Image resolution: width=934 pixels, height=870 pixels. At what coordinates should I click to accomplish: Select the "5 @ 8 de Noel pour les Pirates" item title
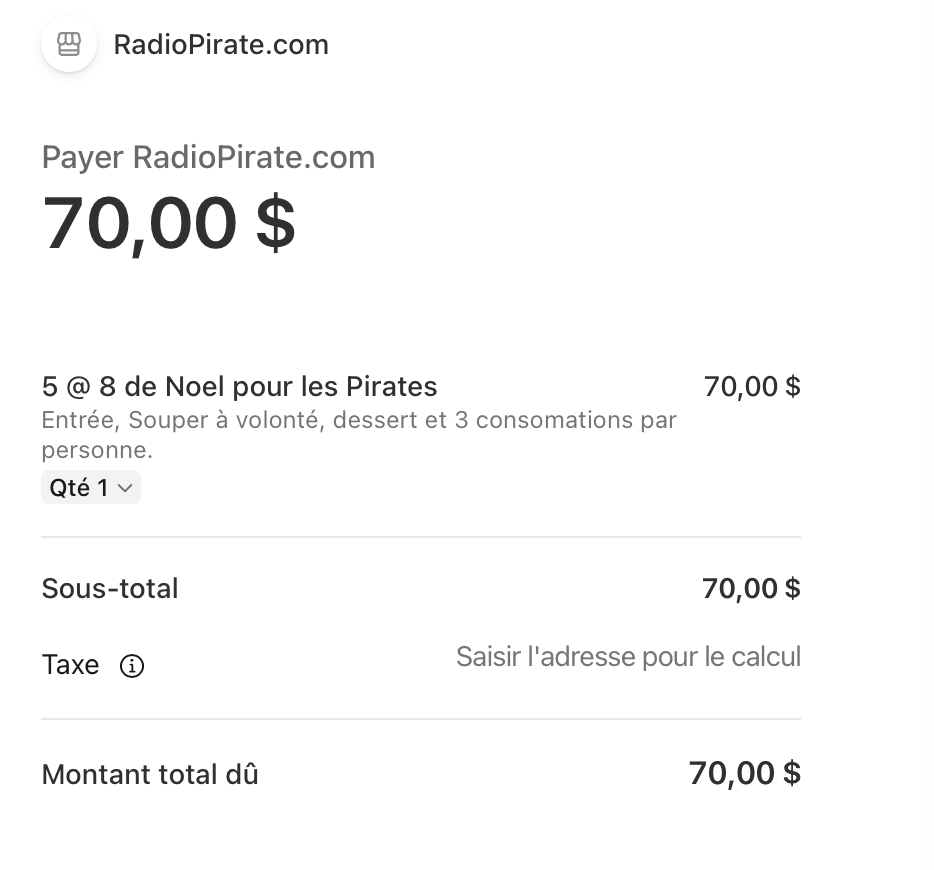(x=239, y=386)
